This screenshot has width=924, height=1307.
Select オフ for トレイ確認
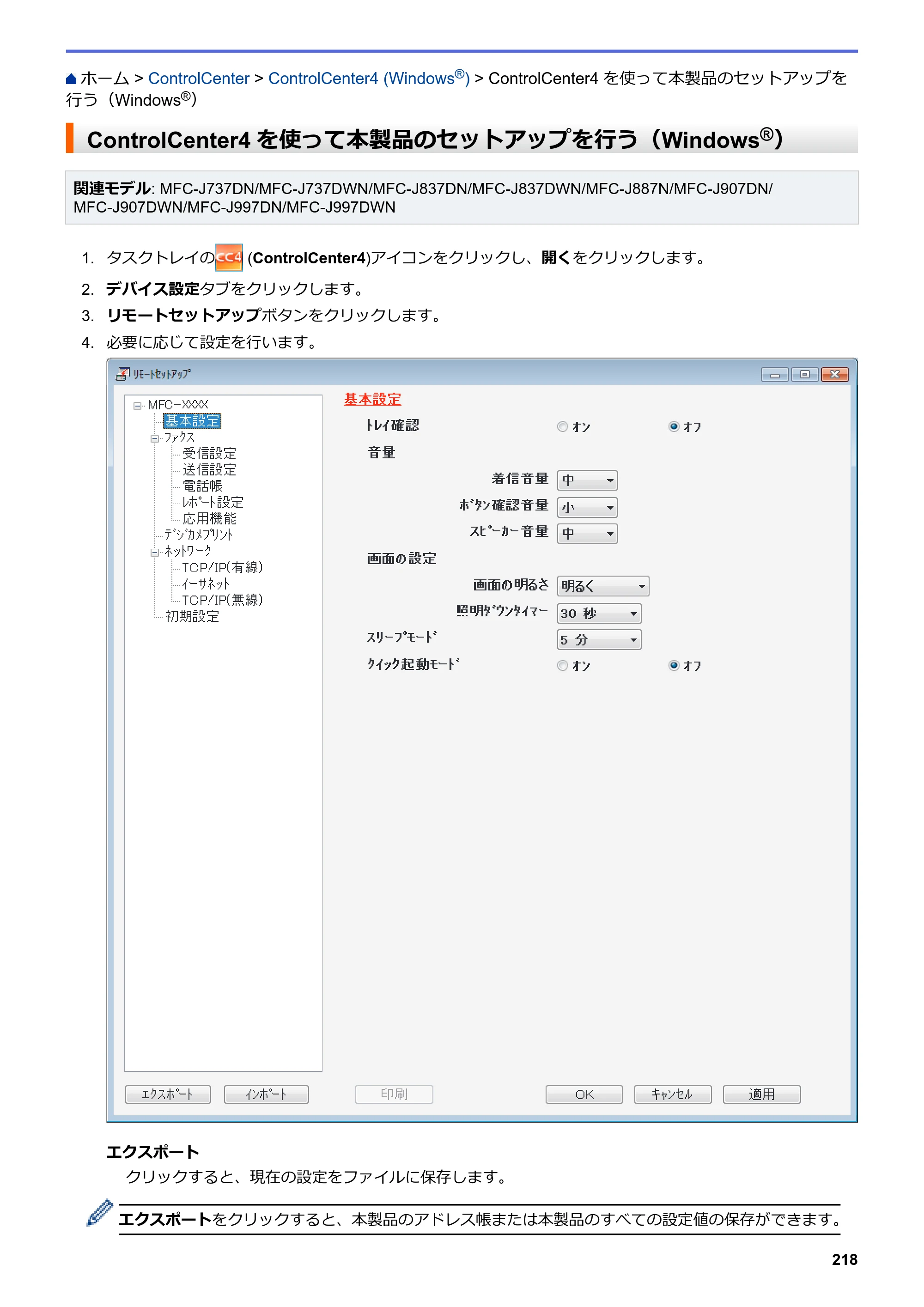(674, 426)
